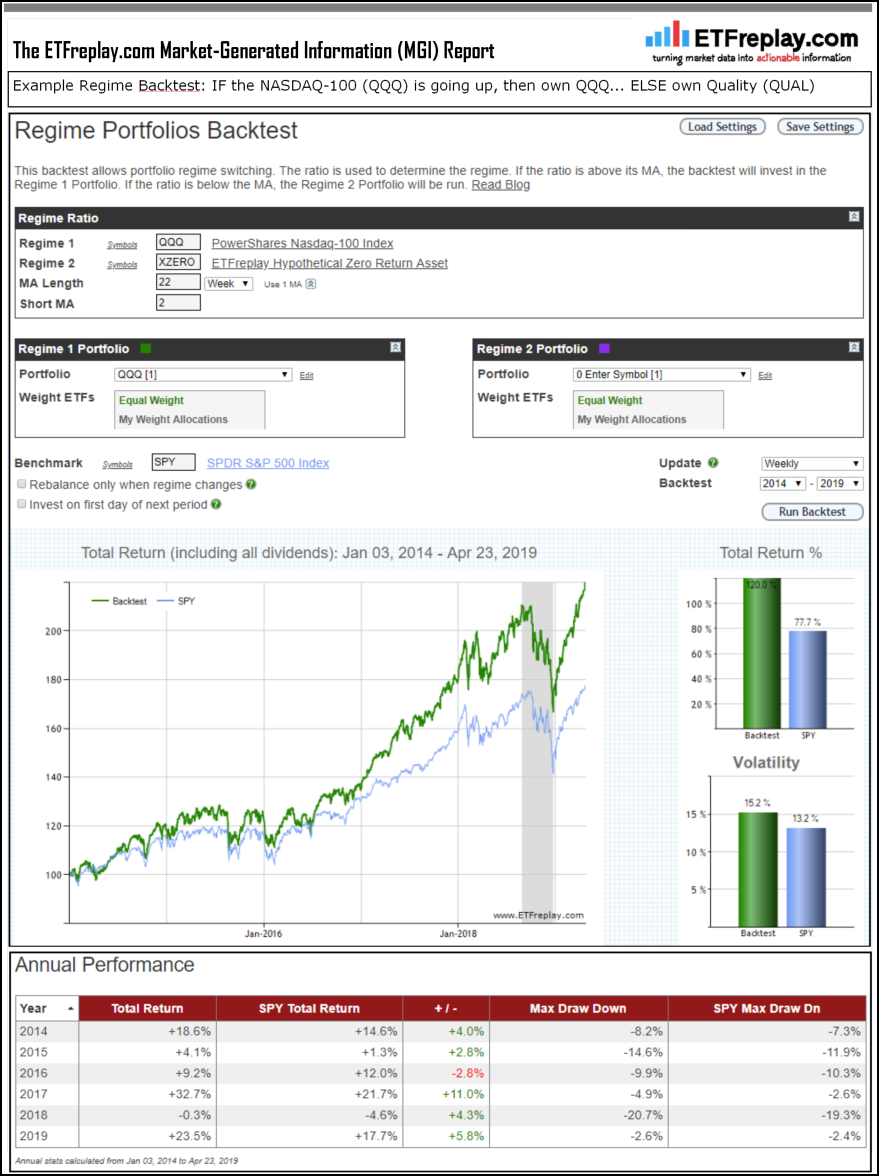Open the Backtest start year 2014 dropdown
This screenshot has width=879, height=1176.
pos(783,484)
